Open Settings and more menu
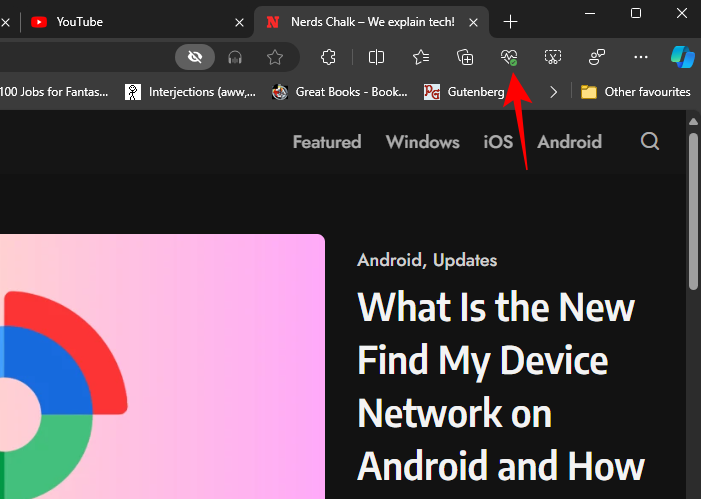 pos(641,57)
